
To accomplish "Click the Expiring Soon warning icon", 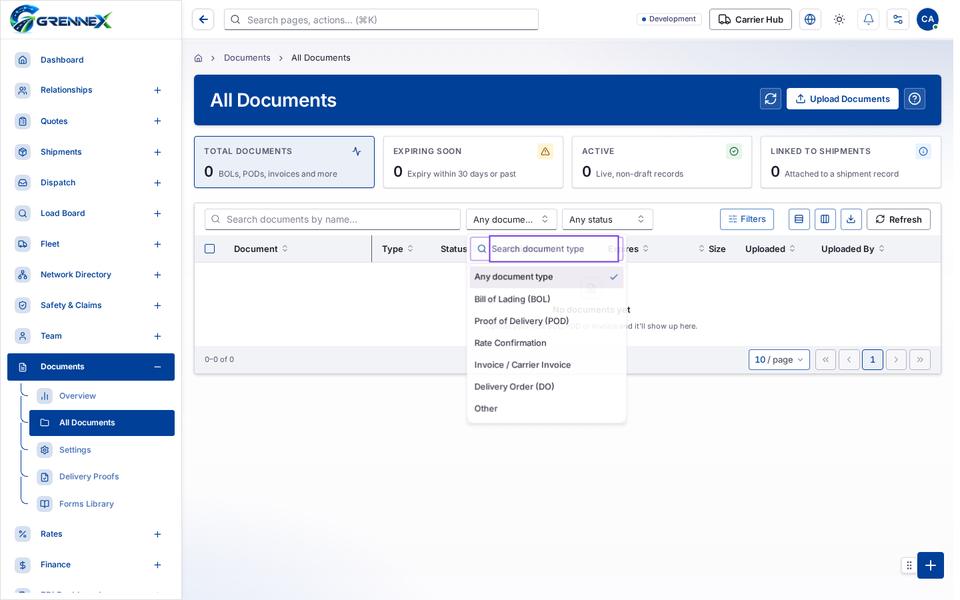I will click(x=545, y=151).
